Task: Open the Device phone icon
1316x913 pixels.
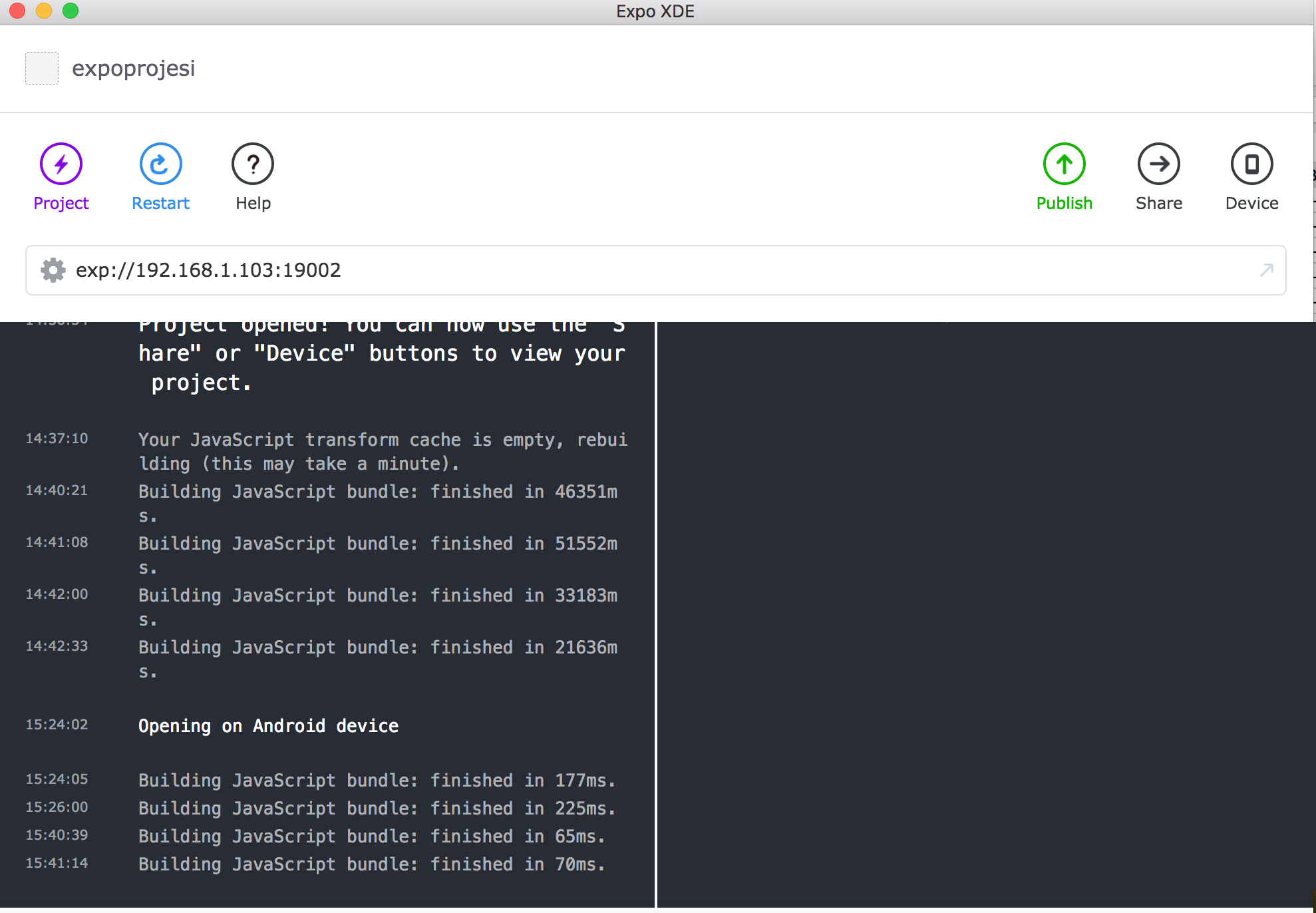Action: click(1252, 164)
